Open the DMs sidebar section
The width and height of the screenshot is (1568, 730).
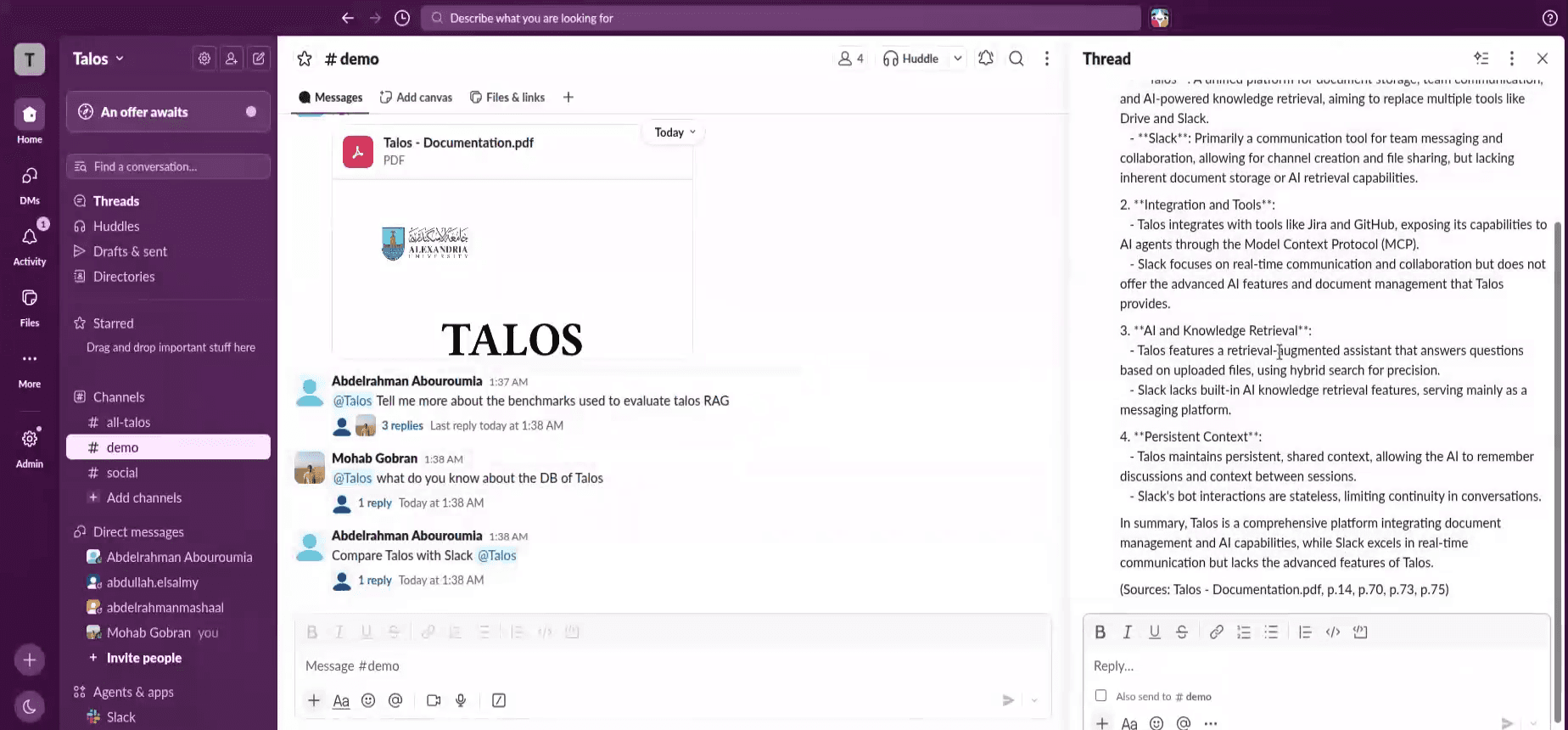[x=30, y=183]
